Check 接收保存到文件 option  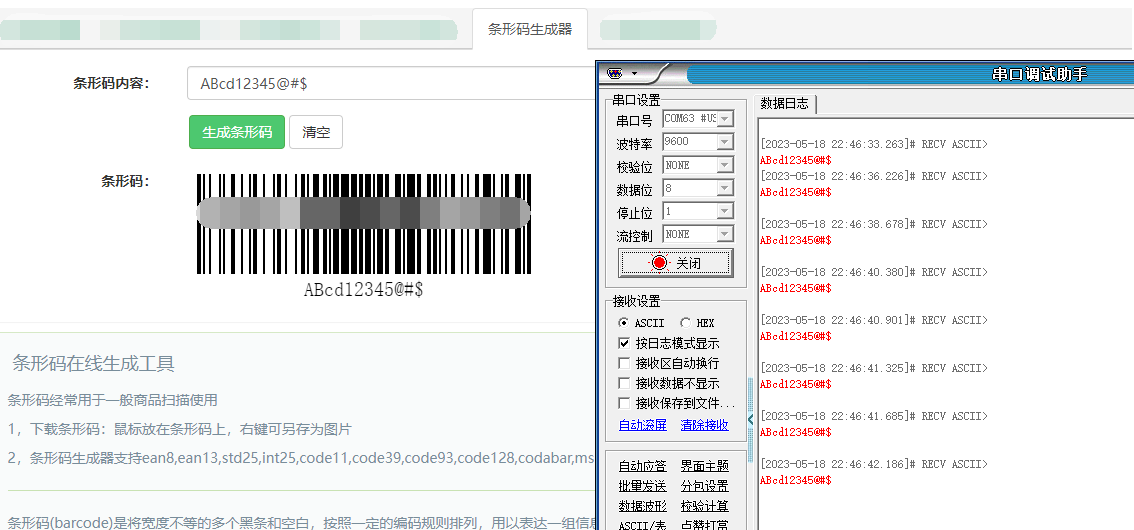(623, 403)
